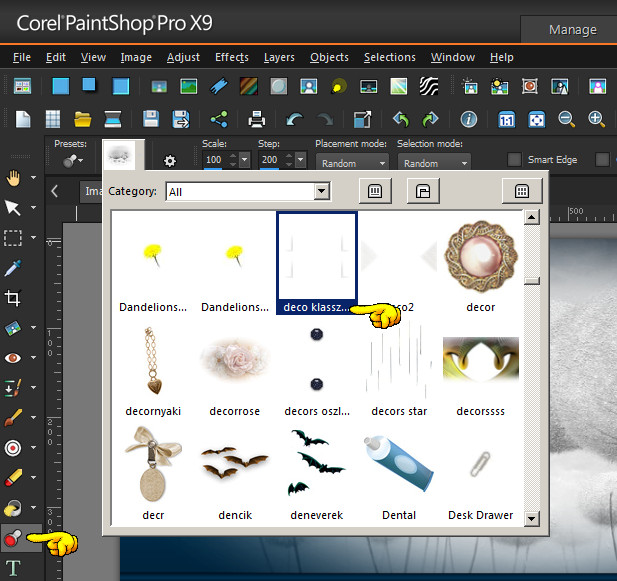This screenshot has width=617, height=581.
Task: Click the Print icon in toolbar
Action: [x=256, y=120]
